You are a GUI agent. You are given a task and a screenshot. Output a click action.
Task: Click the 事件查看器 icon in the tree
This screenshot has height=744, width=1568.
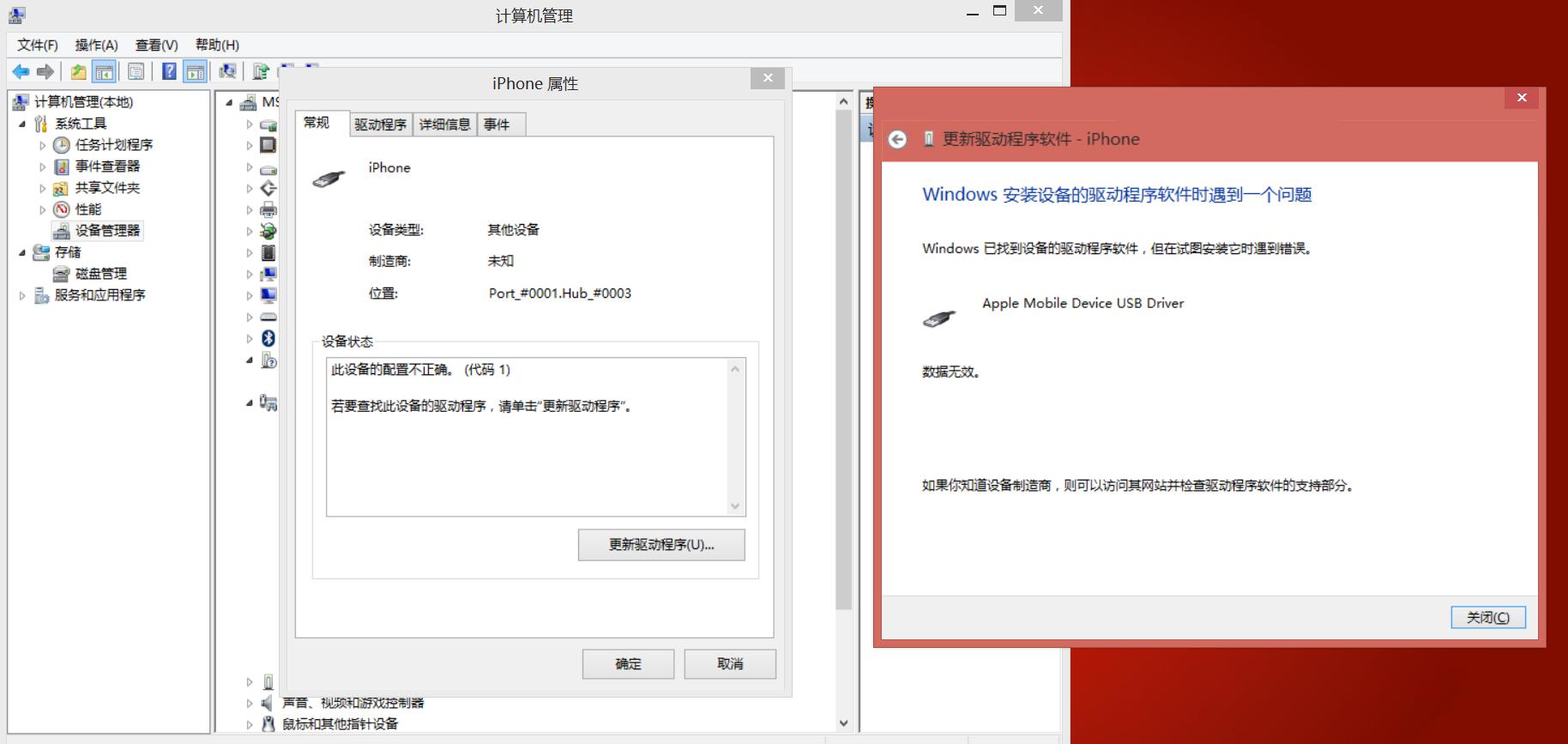coord(62,166)
